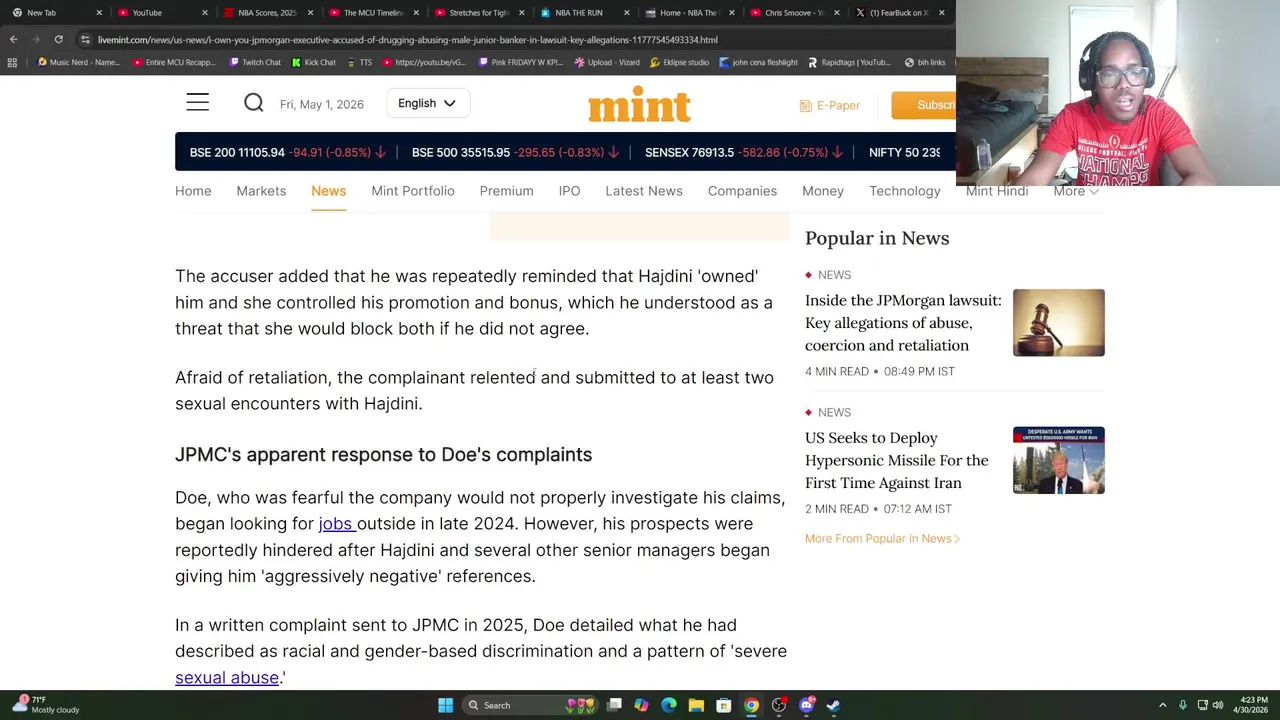Viewport: 1280px width, 720px height.
Task: Open Discord from taskbar
Action: (807, 705)
